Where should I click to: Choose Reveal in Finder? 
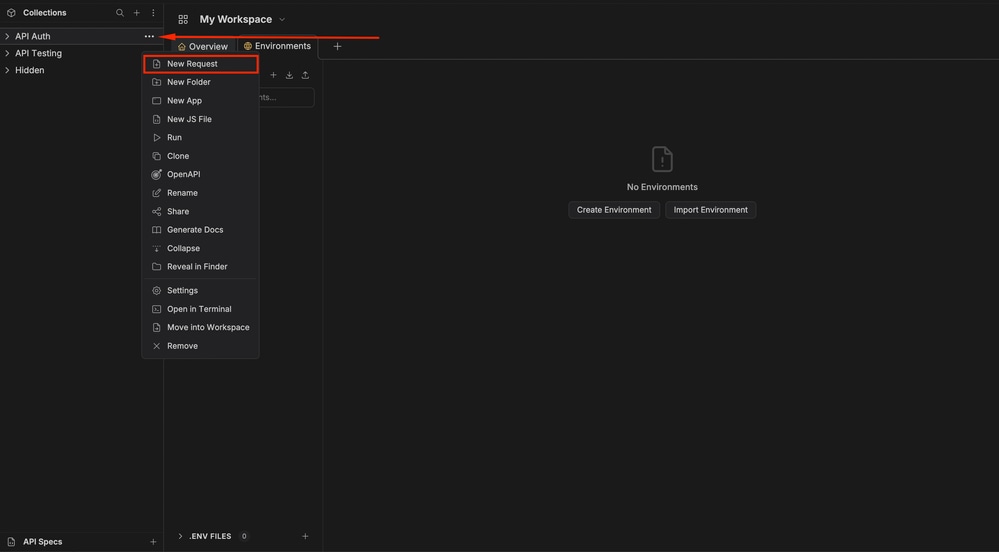(201, 267)
